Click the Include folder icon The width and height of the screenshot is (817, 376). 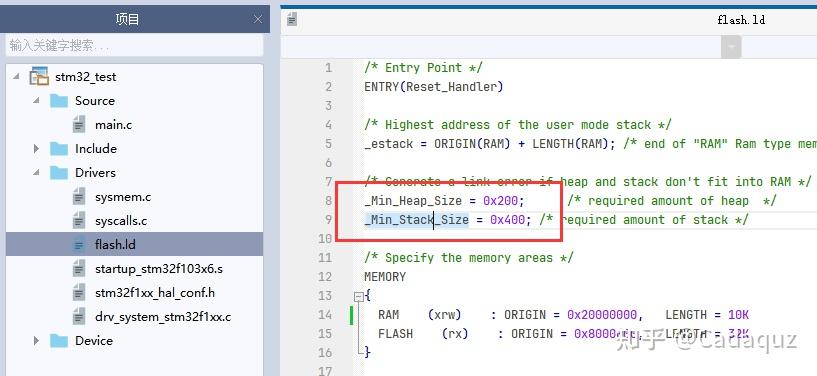[x=59, y=148]
